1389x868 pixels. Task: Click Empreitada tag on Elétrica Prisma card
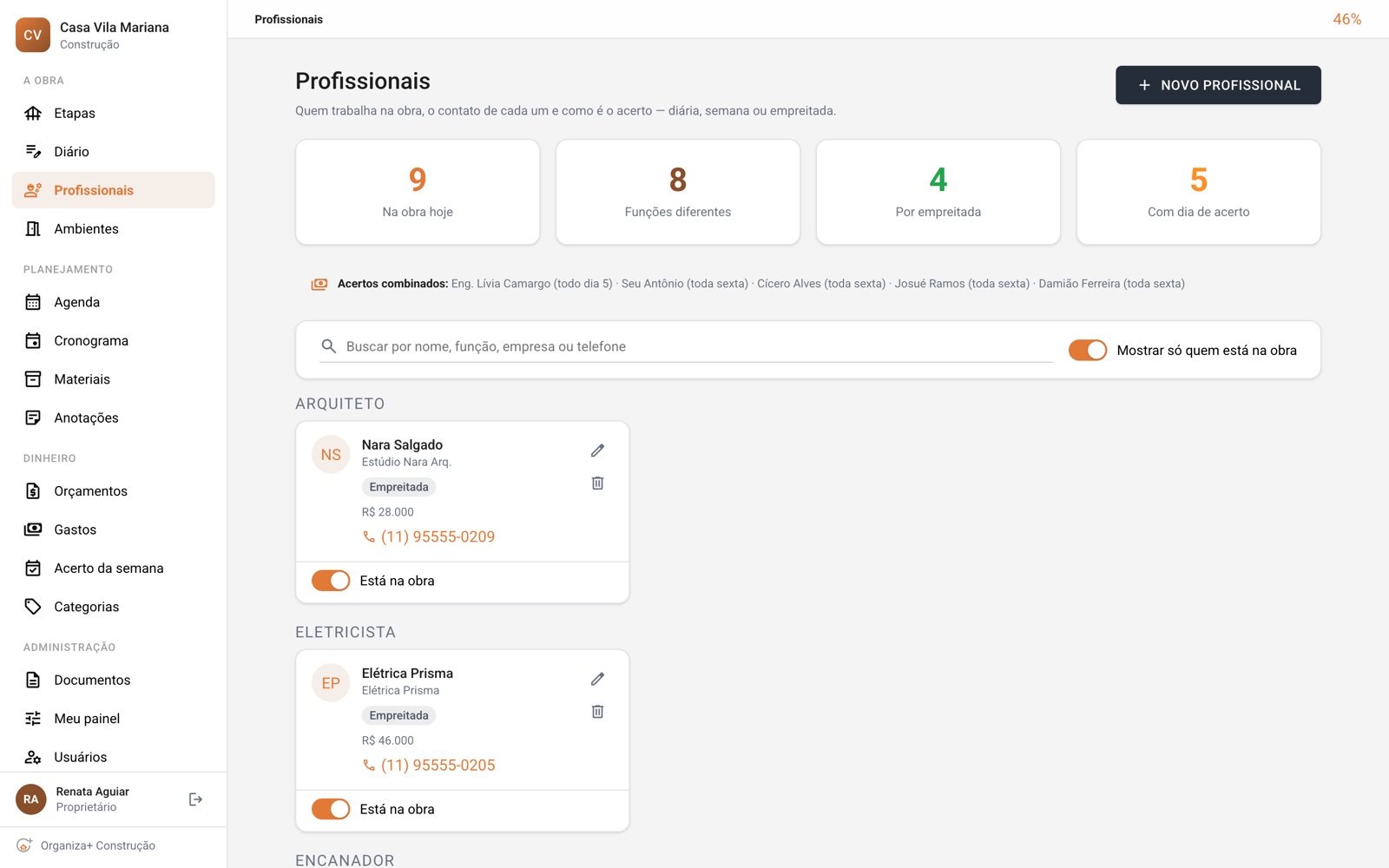tap(398, 715)
